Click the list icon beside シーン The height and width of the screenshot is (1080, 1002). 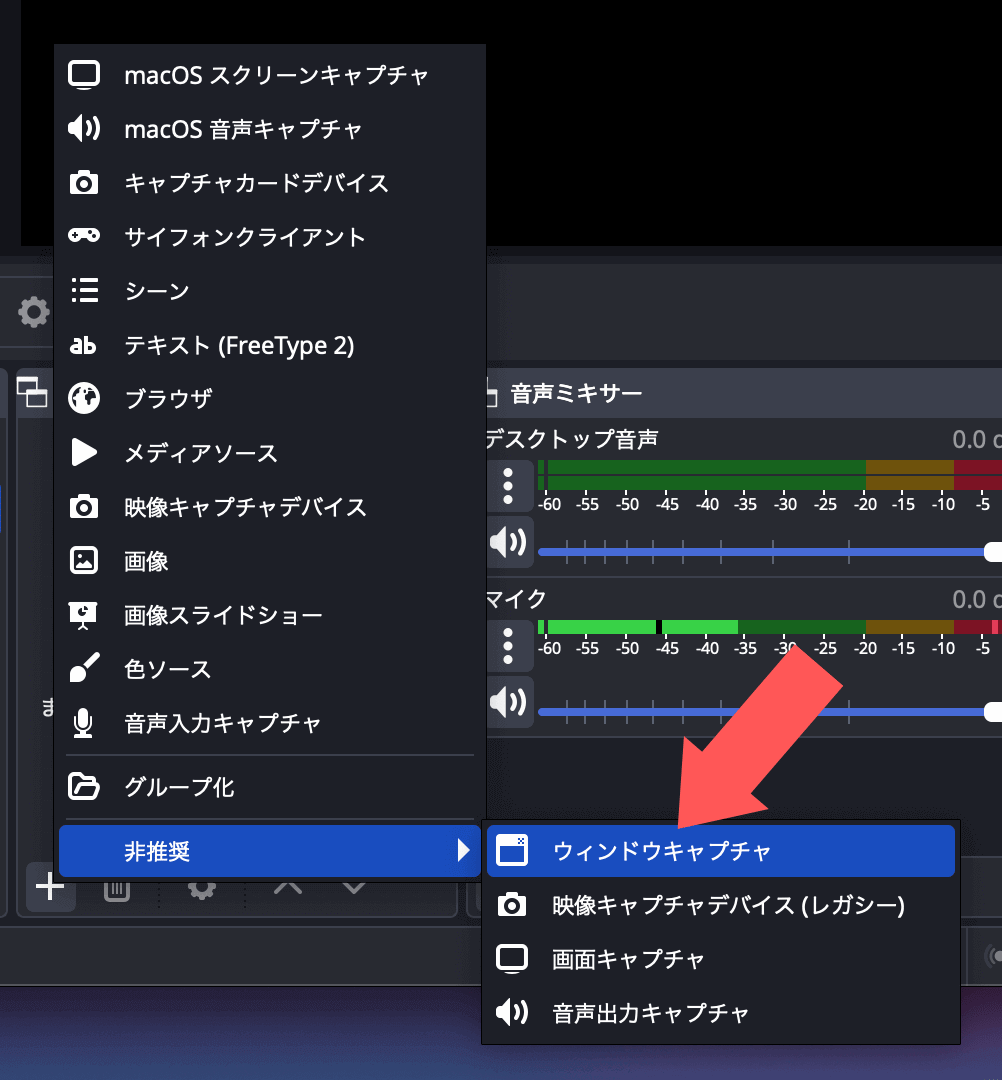point(85,291)
